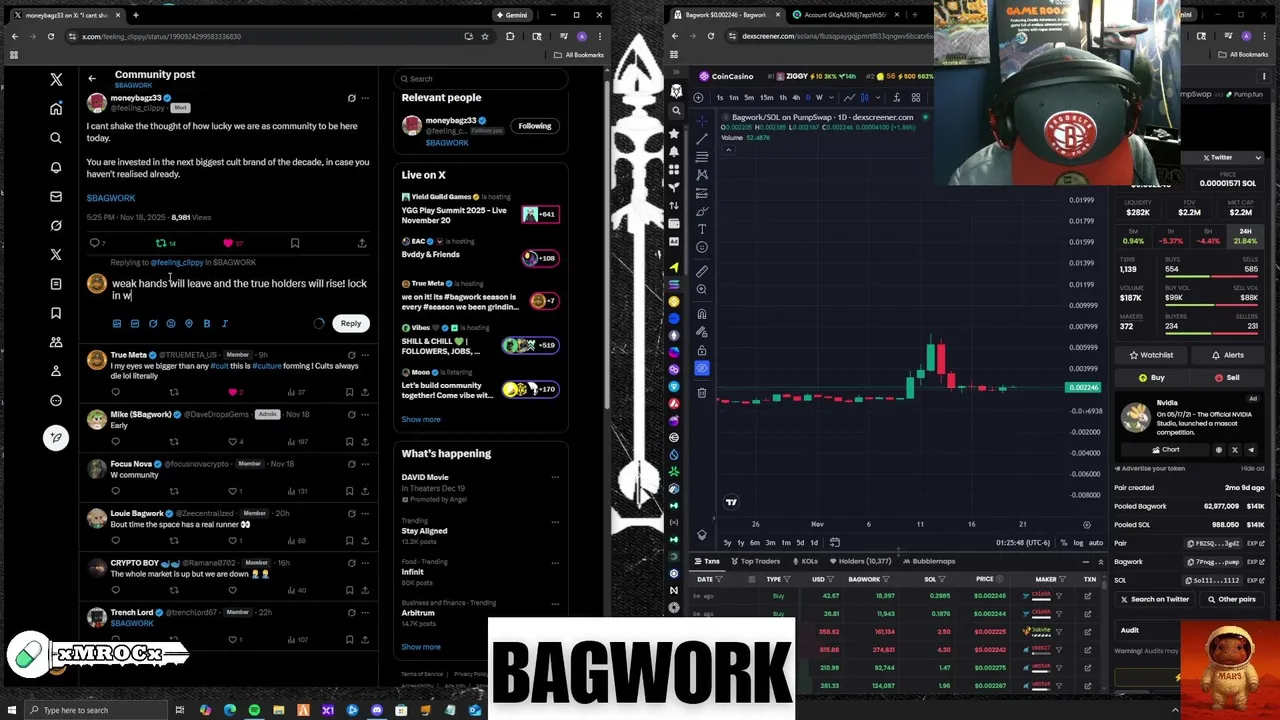Toggle auto scale on chart
1280x720 pixels.
(1096, 543)
